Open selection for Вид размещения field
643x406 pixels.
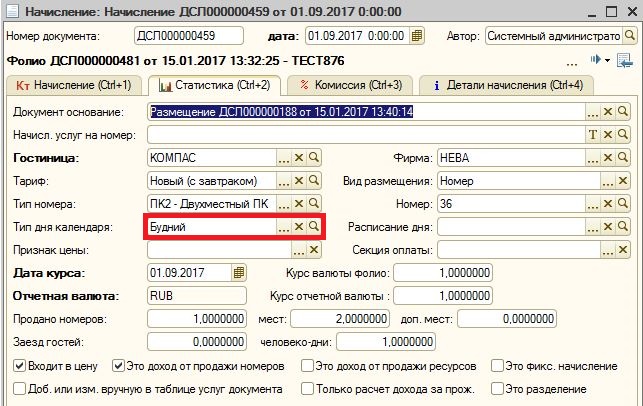(x=608, y=180)
